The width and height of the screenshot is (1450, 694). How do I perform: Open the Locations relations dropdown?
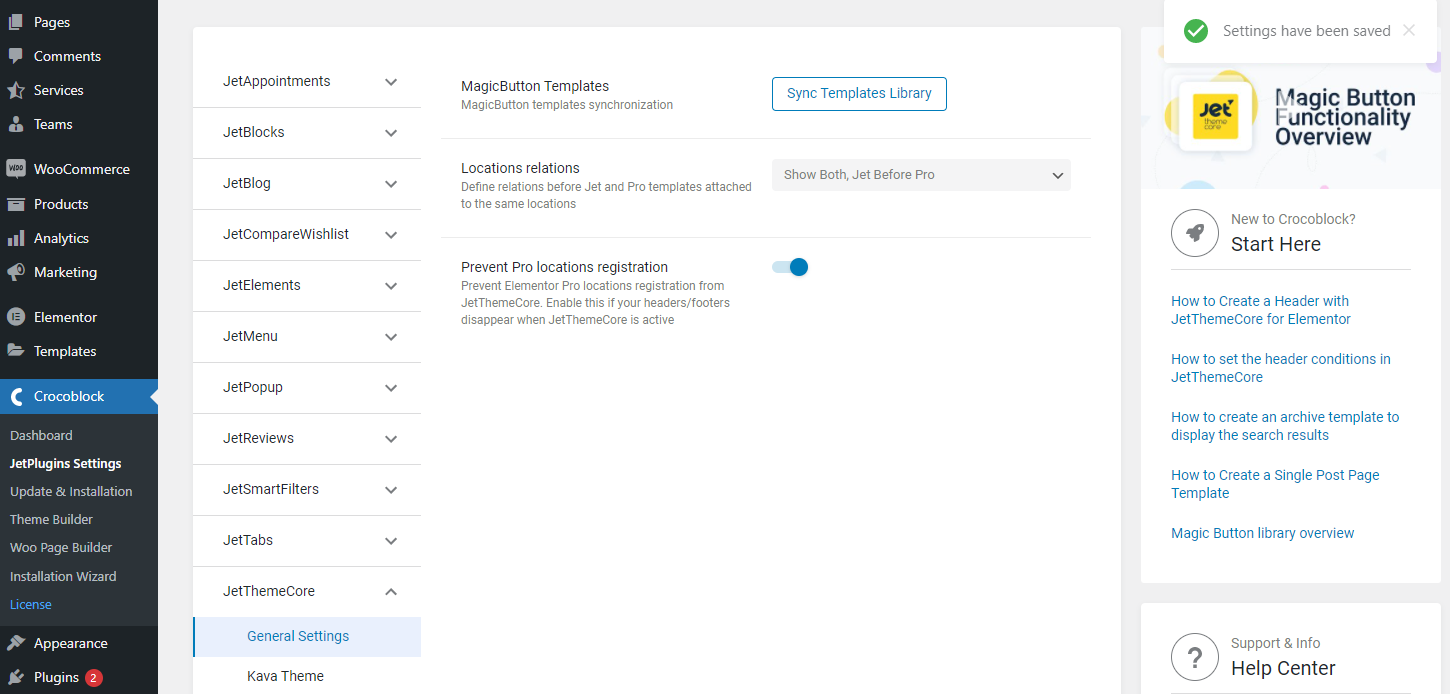tap(921, 175)
